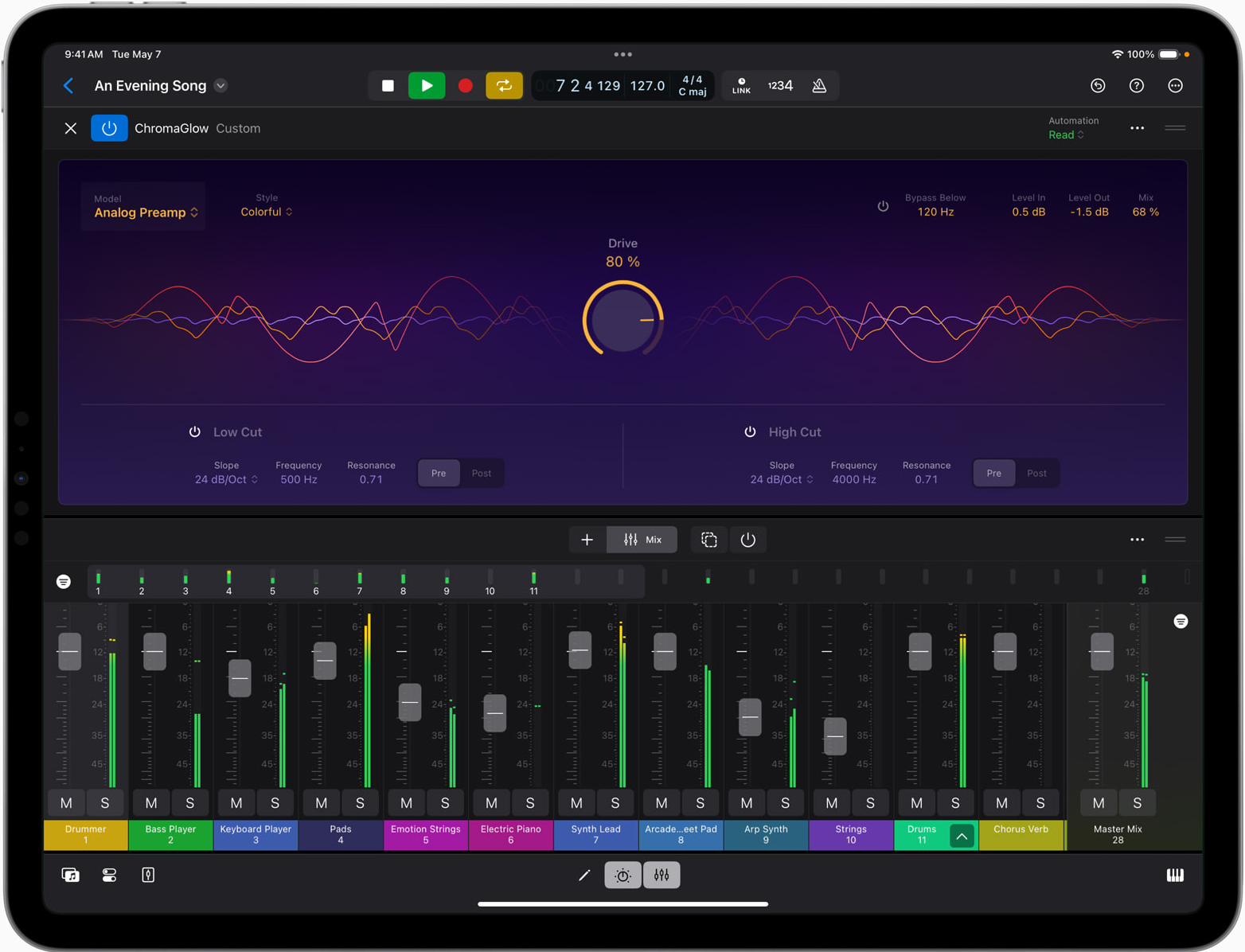Click the Mix button in mixer toolbar
The height and width of the screenshot is (952, 1245).
point(642,539)
